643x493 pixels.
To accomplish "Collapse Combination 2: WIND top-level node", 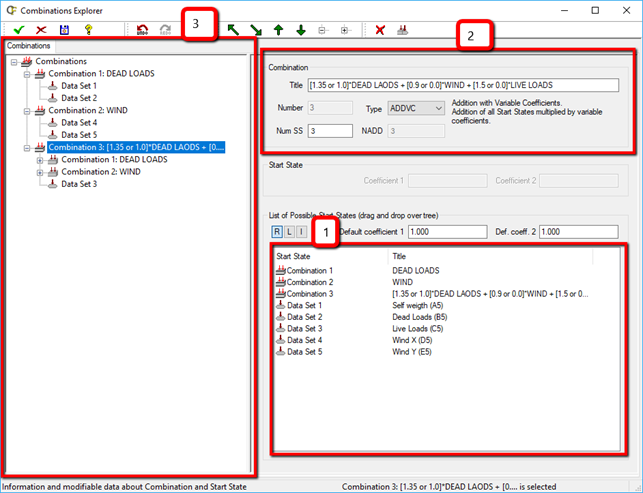I will 27,112.
